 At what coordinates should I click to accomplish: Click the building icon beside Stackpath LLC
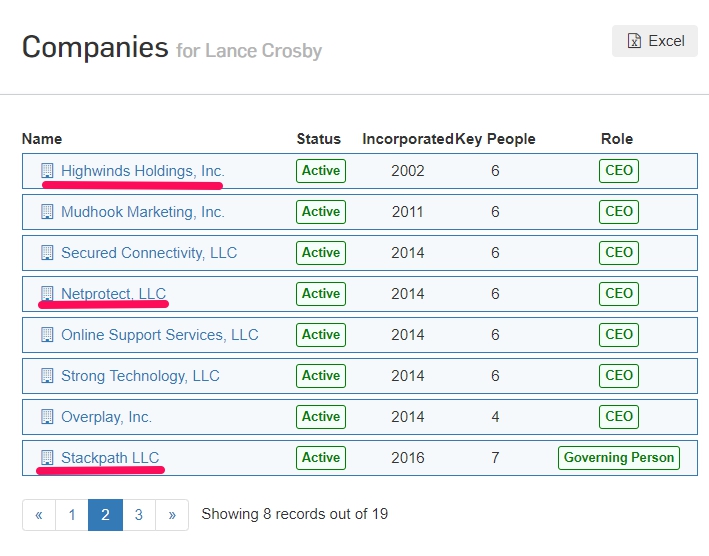[47, 458]
